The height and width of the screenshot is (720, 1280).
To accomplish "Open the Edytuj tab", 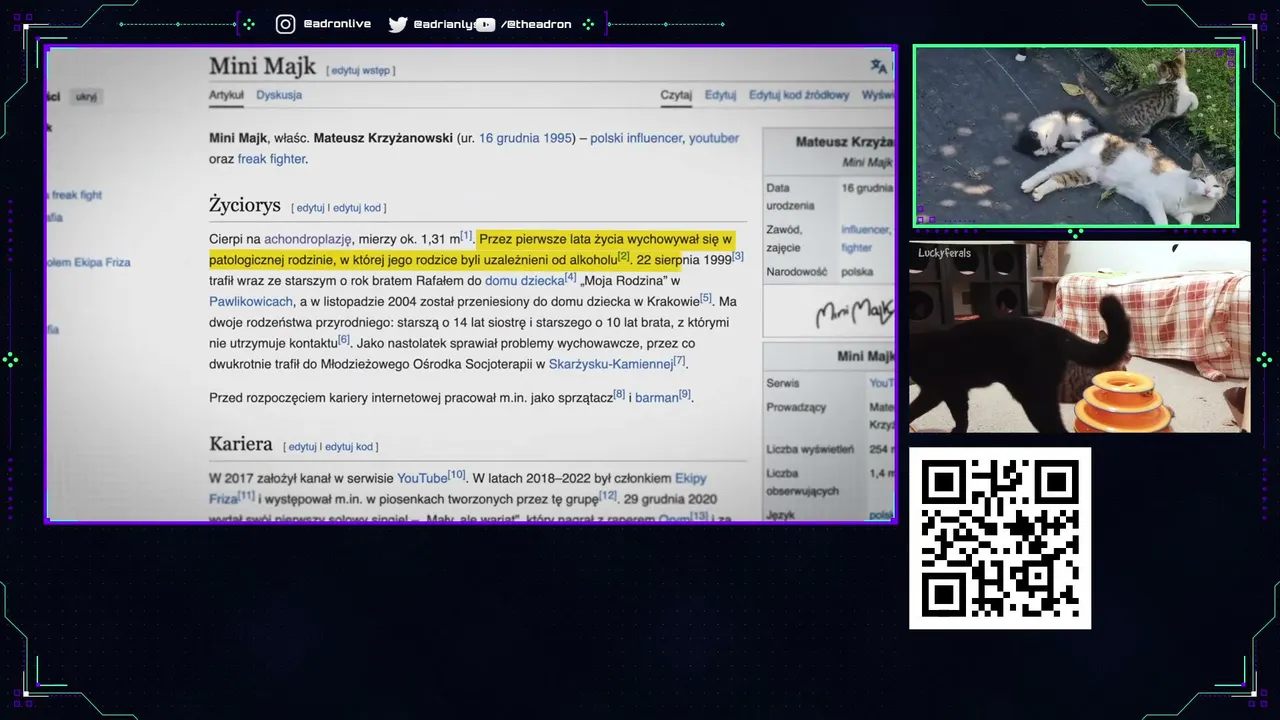I will click(720, 95).
